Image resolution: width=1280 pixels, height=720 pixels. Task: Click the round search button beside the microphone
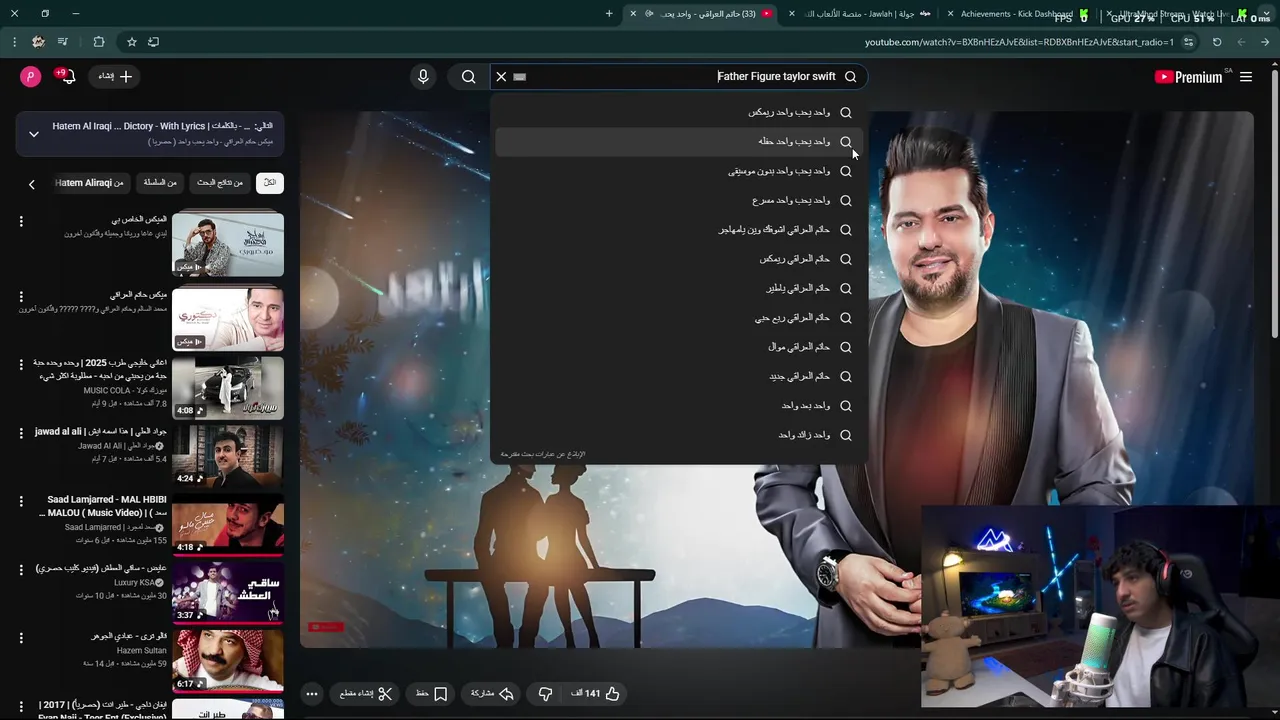click(x=468, y=76)
